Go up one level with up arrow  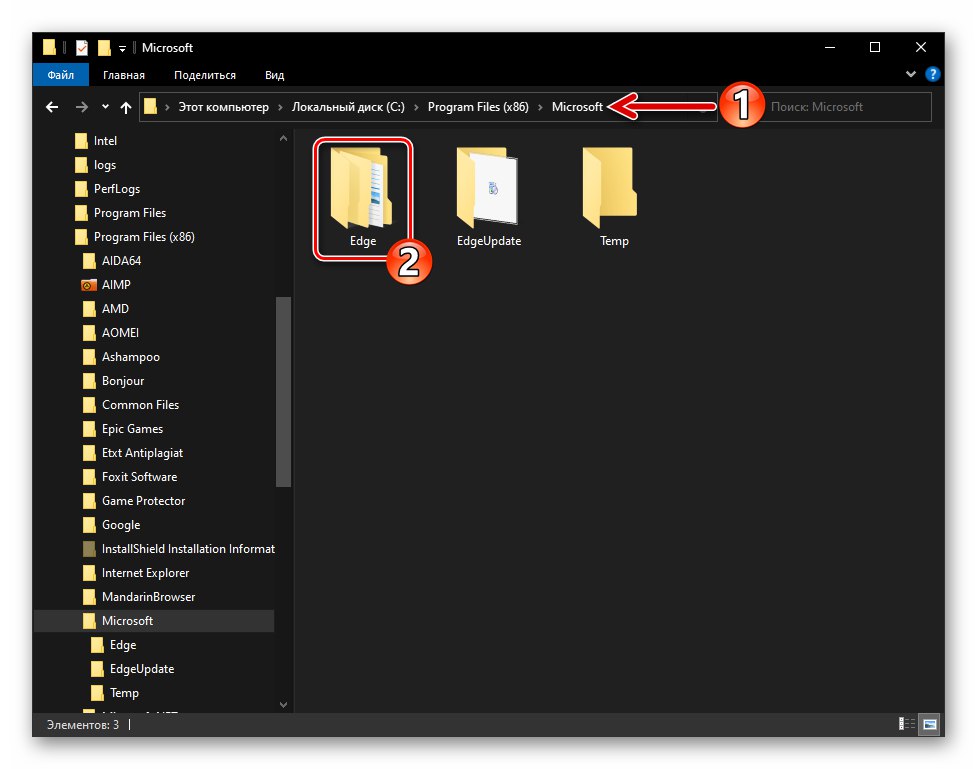(126, 107)
